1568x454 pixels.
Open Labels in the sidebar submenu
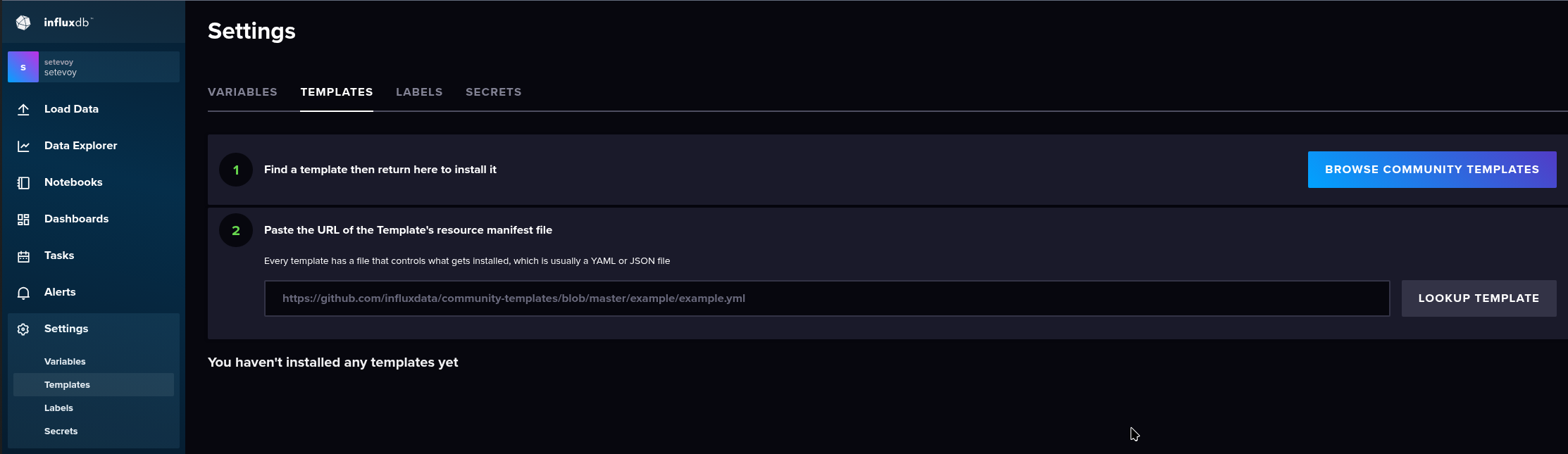pos(58,408)
